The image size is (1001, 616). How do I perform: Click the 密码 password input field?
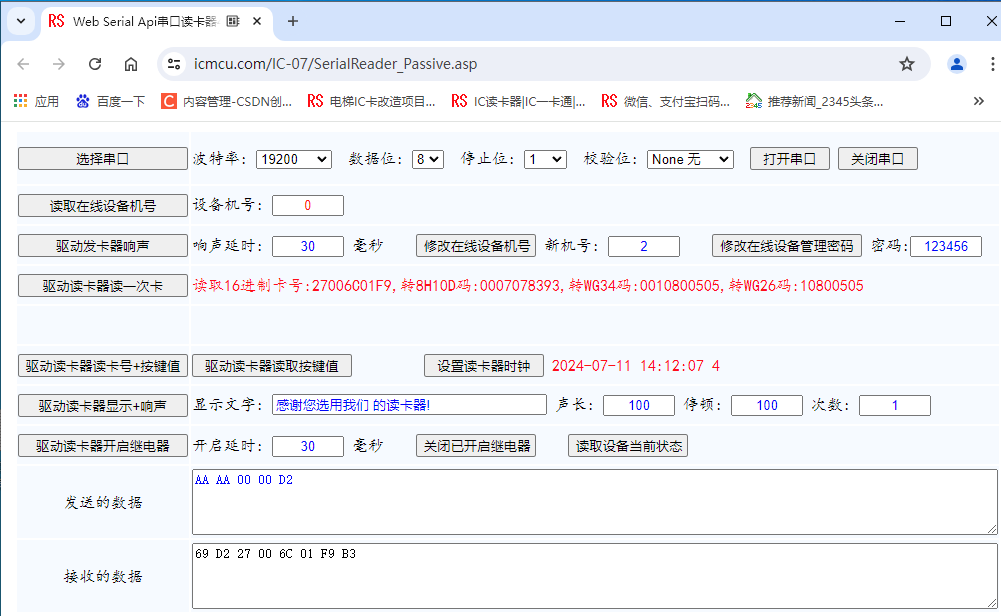(945, 246)
